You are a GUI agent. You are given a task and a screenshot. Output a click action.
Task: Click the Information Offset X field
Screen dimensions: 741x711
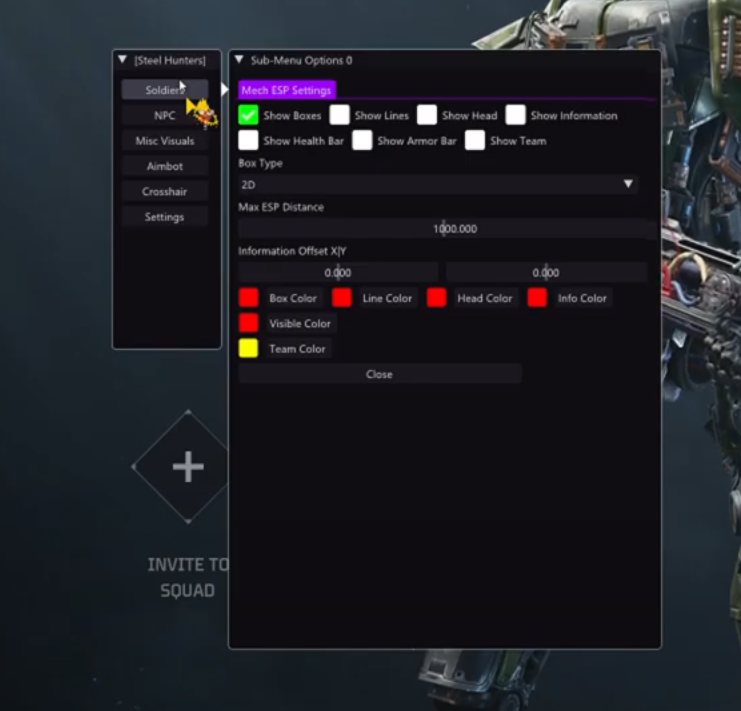click(338, 272)
